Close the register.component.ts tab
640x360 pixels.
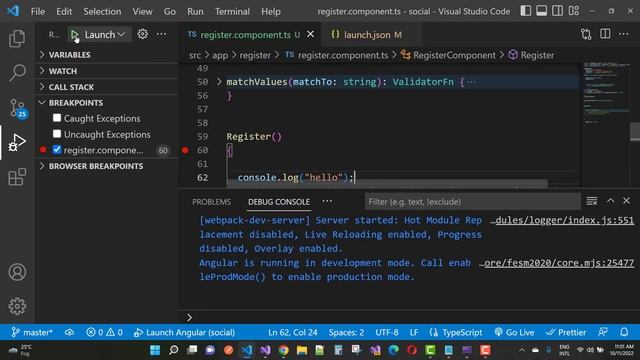[310, 34]
